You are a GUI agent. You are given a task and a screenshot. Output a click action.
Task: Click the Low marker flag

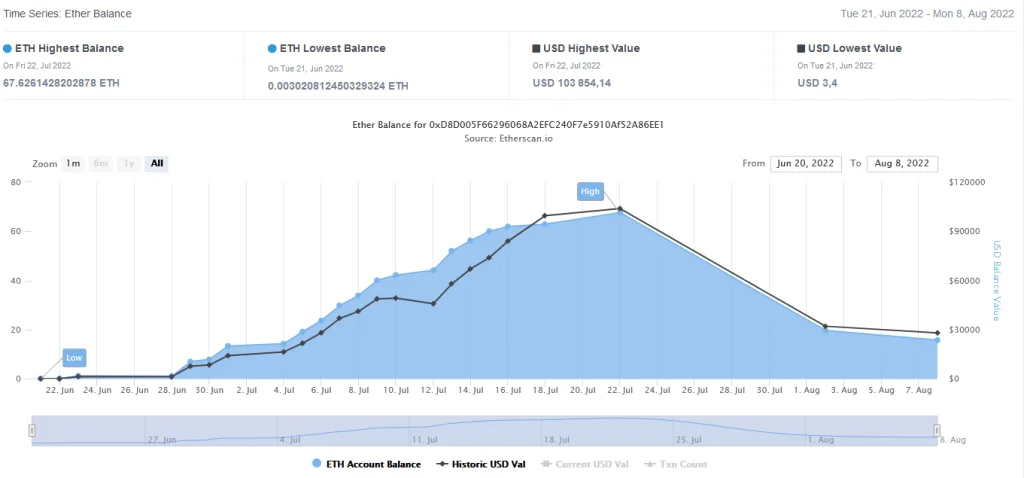74,358
